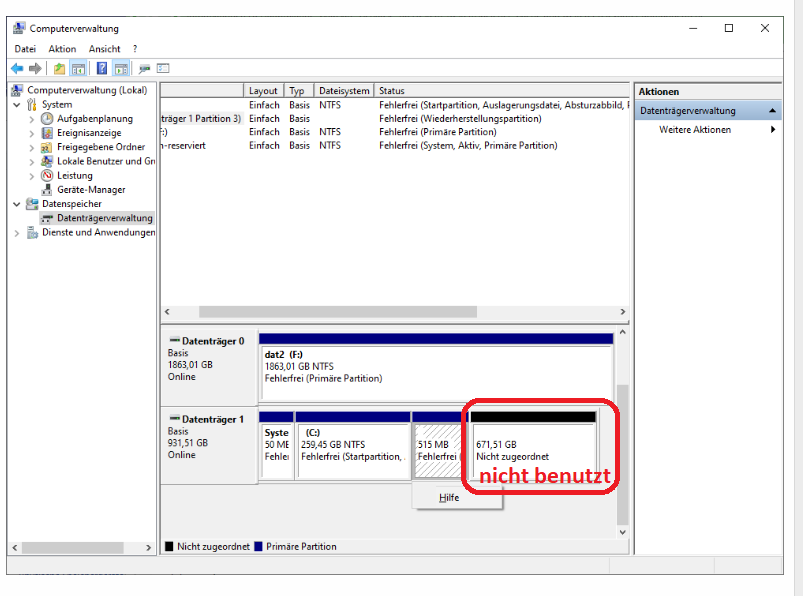Click the Ereignisanzeige icon
803x596 pixels.
click(x=47, y=133)
